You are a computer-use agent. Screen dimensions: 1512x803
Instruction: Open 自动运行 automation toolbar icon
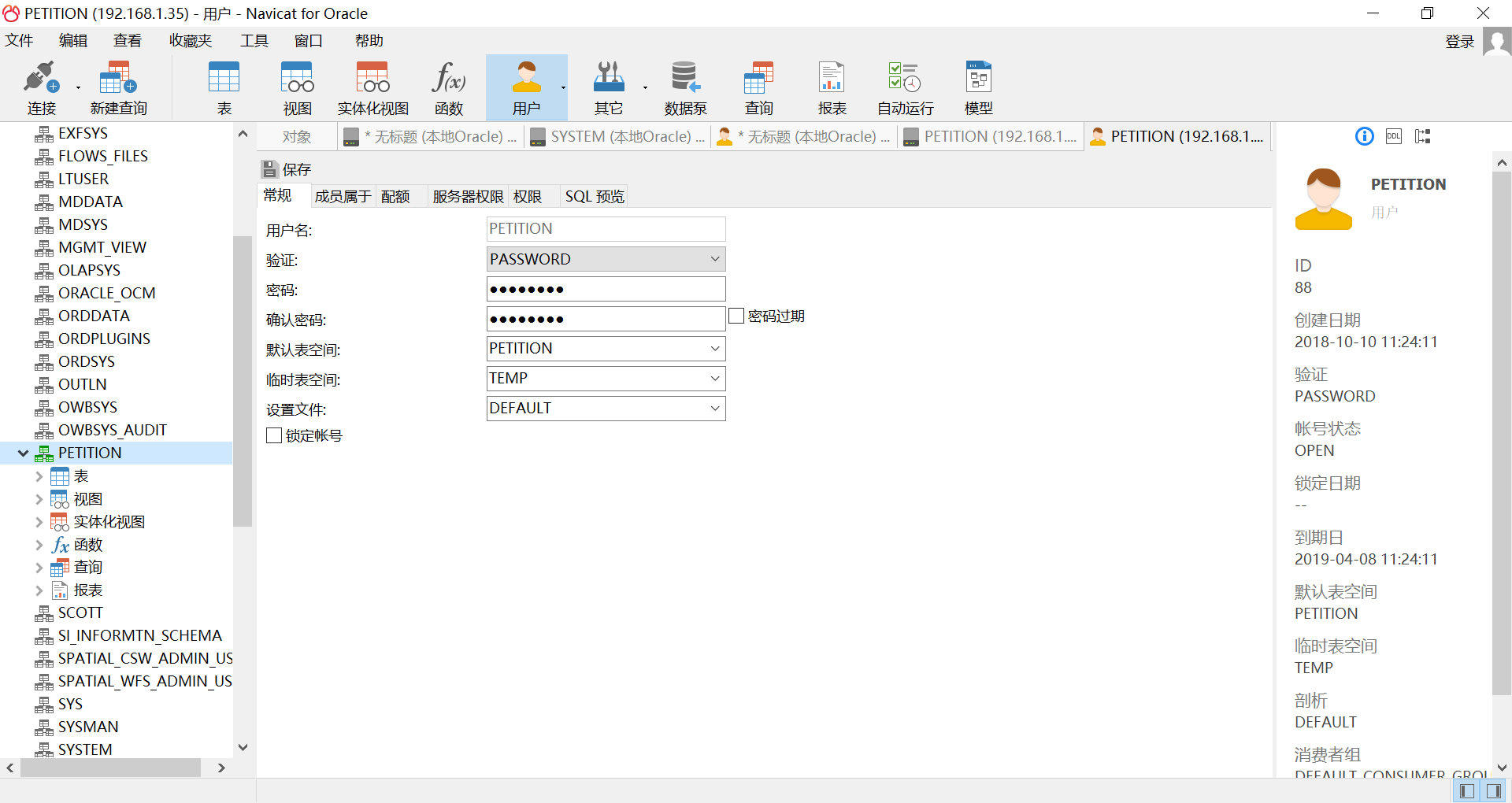click(905, 79)
